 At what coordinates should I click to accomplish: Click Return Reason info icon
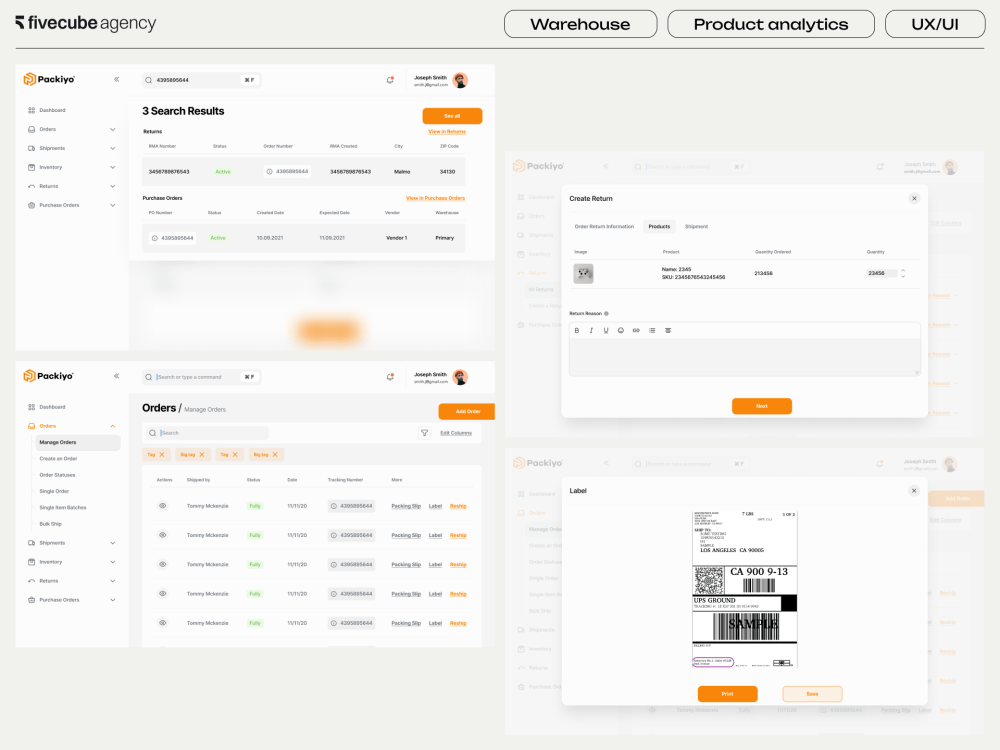(x=606, y=314)
